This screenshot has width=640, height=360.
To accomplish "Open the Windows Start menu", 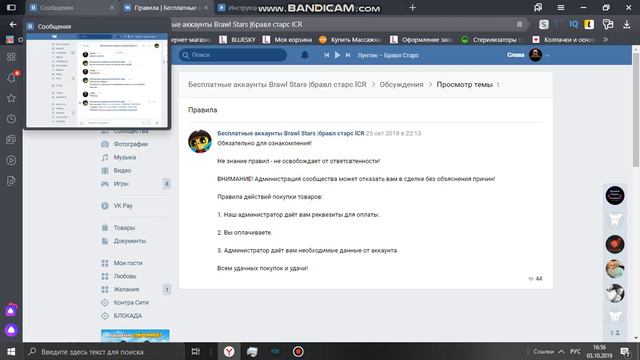I will (x=11, y=351).
